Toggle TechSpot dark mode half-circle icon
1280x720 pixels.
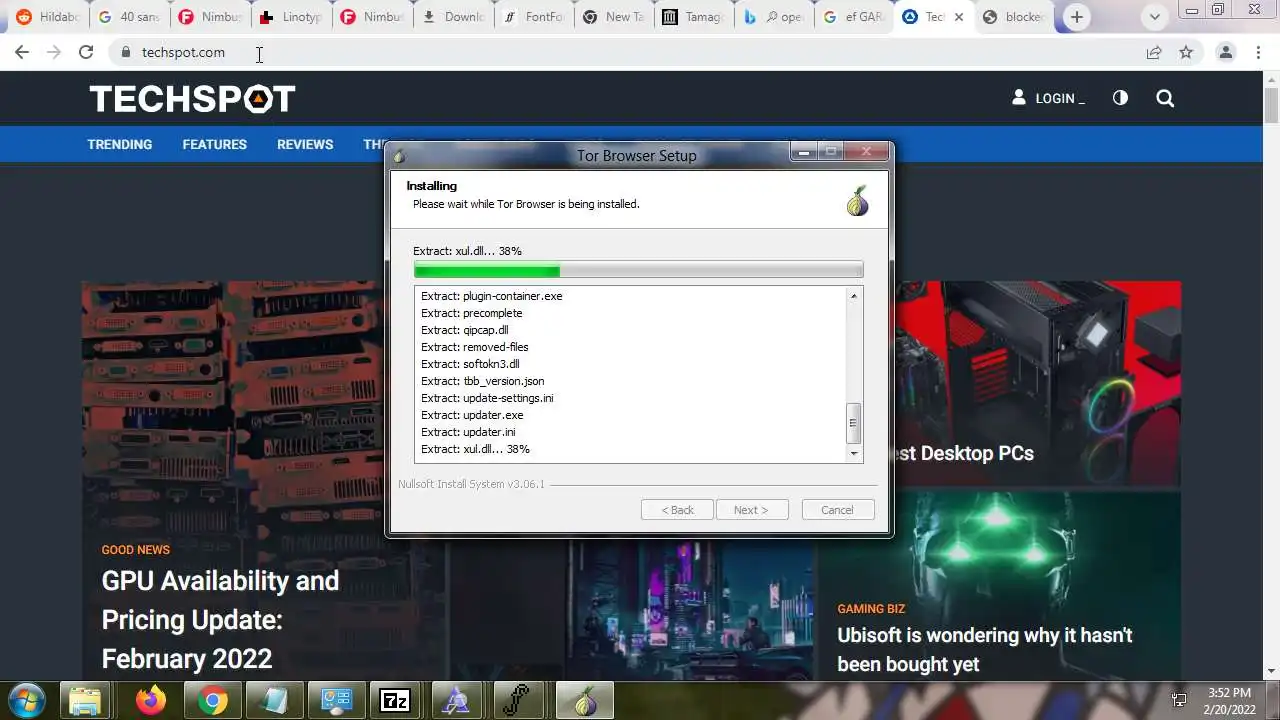coord(1120,98)
